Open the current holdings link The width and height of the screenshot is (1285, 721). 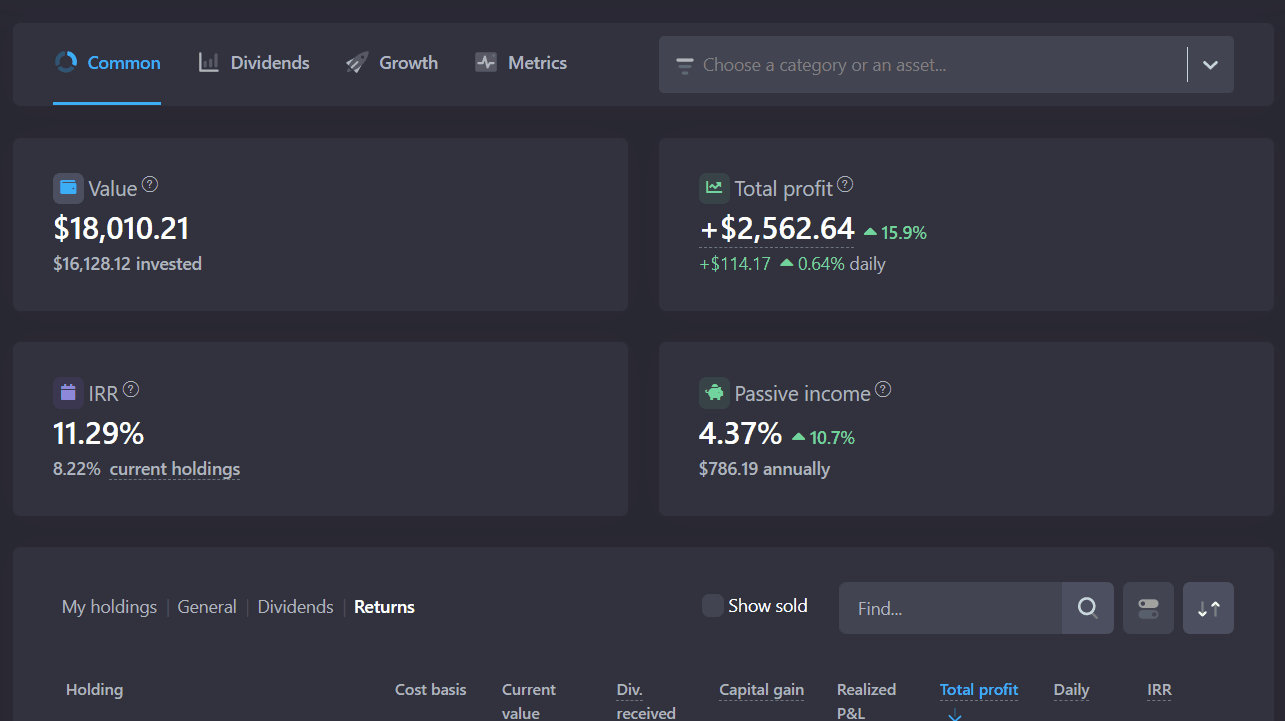174,469
